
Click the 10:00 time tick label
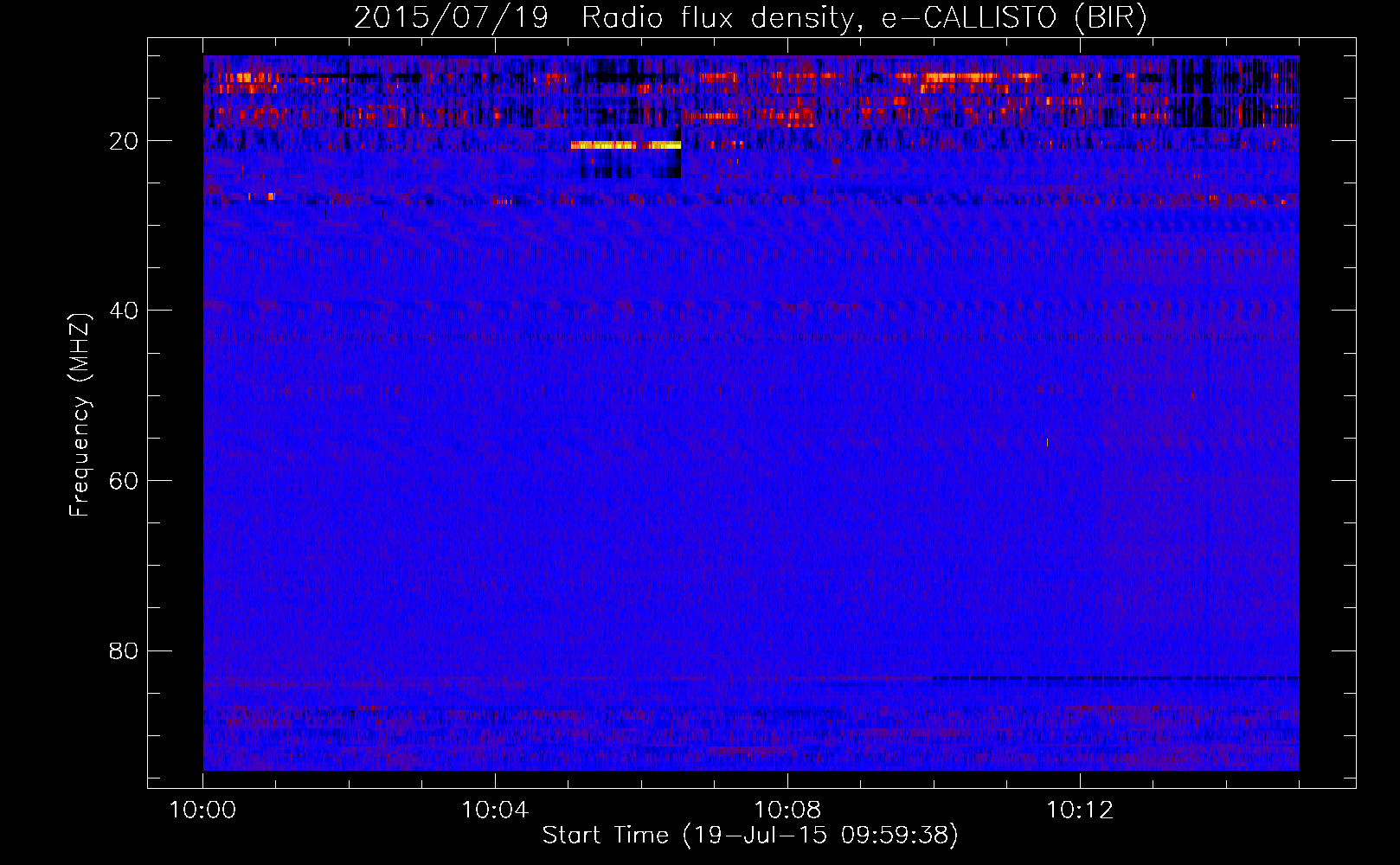(203, 811)
